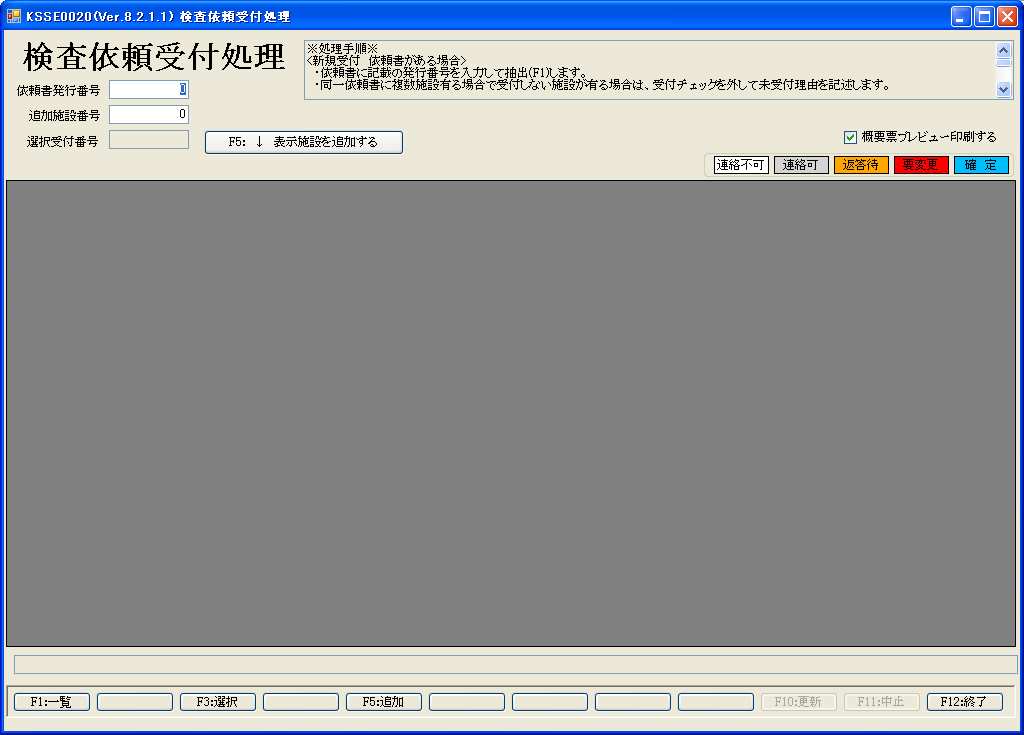Toggle 概要票プレビュー印刷する checkbox
Screen dimensions: 1024x735
click(x=851, y=137)
